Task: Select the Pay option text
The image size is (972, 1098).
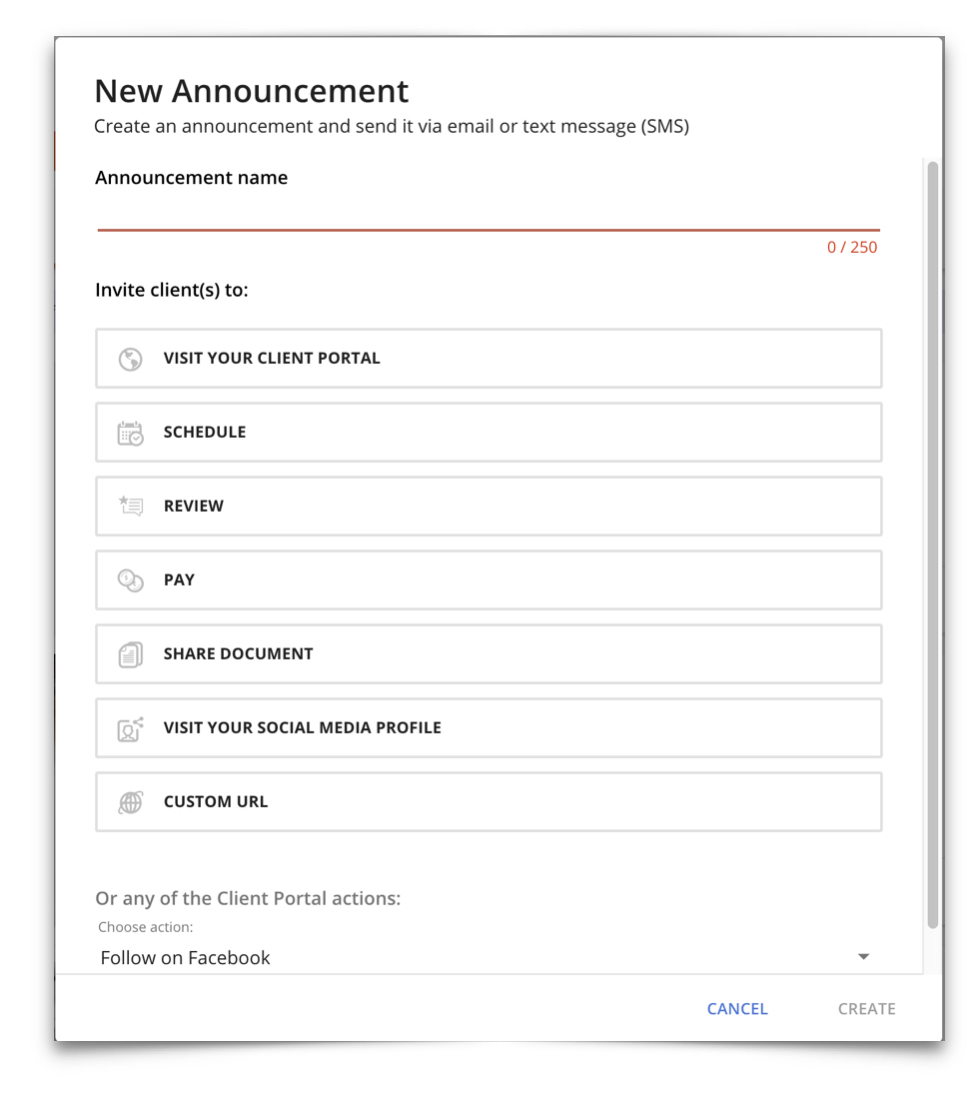Action: pyautogui.click(x=179, y=580)
